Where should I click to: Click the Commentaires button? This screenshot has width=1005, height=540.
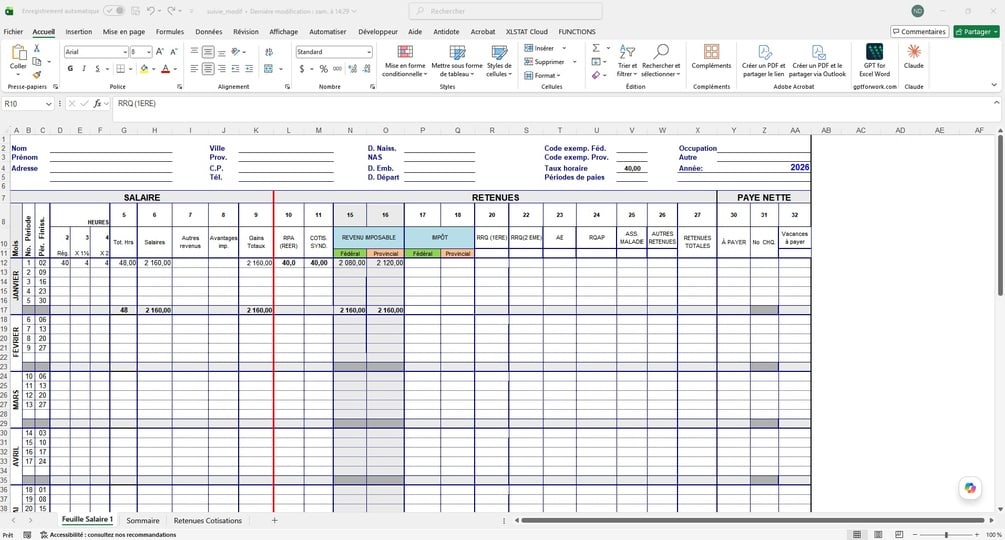coord(920,31)
